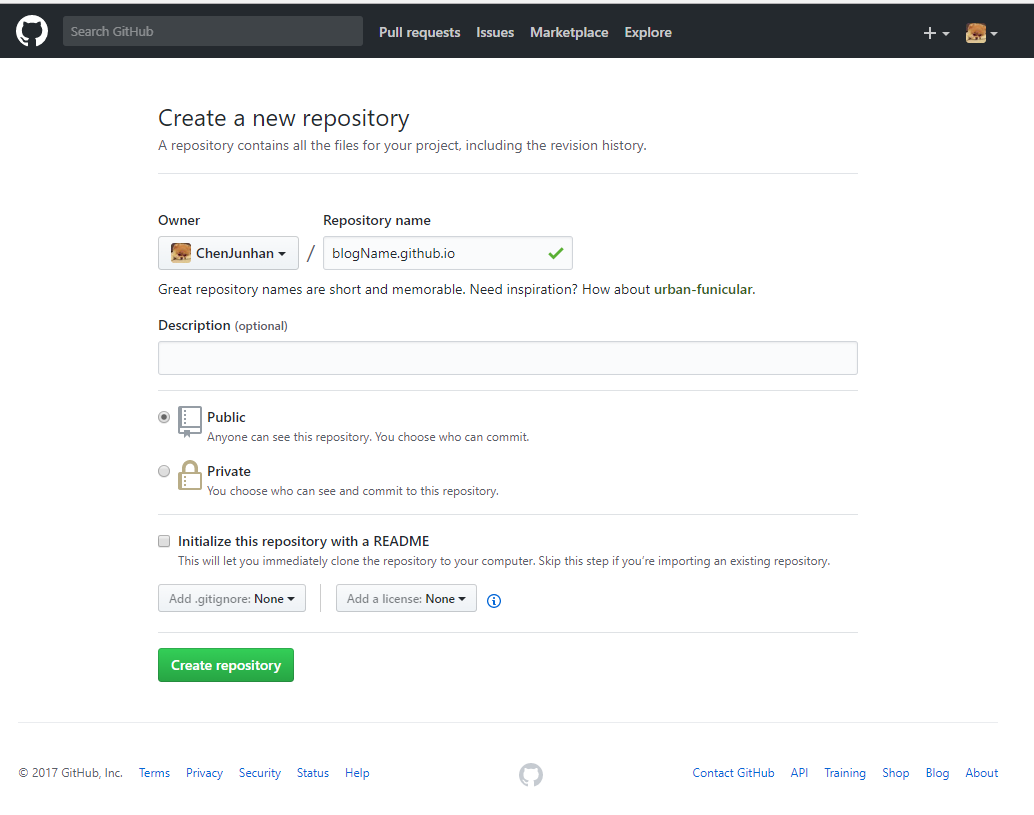Open Pull requests page
The width and height of the screenshot is (1034, 815).
click(x=419, y=32)
